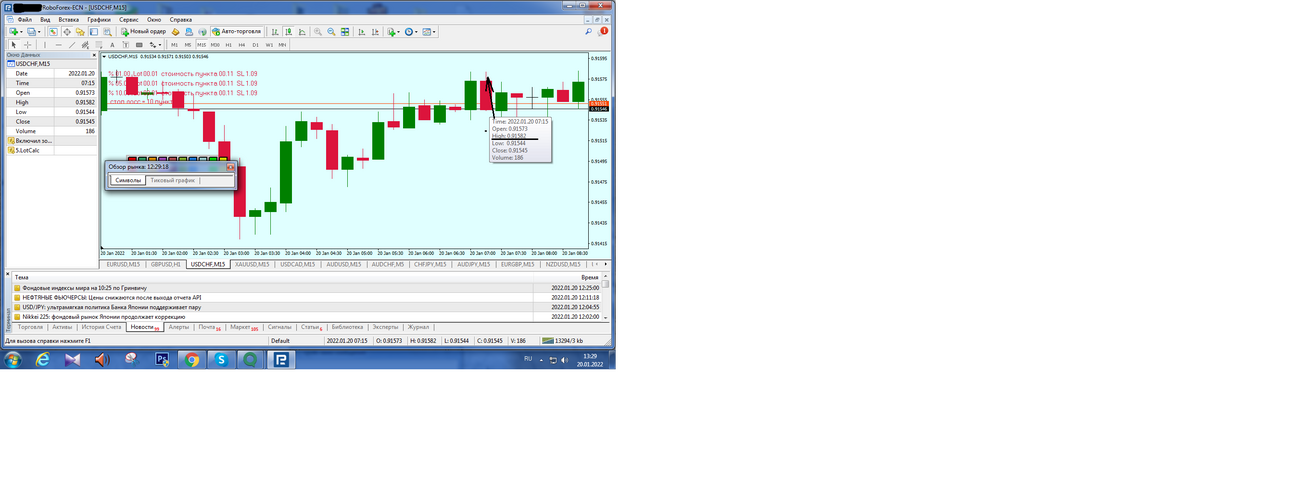Image resolution: width=1290 pixels, height=502 pixels.
Task: Set timeframe to D1
Action: (255, 45)
